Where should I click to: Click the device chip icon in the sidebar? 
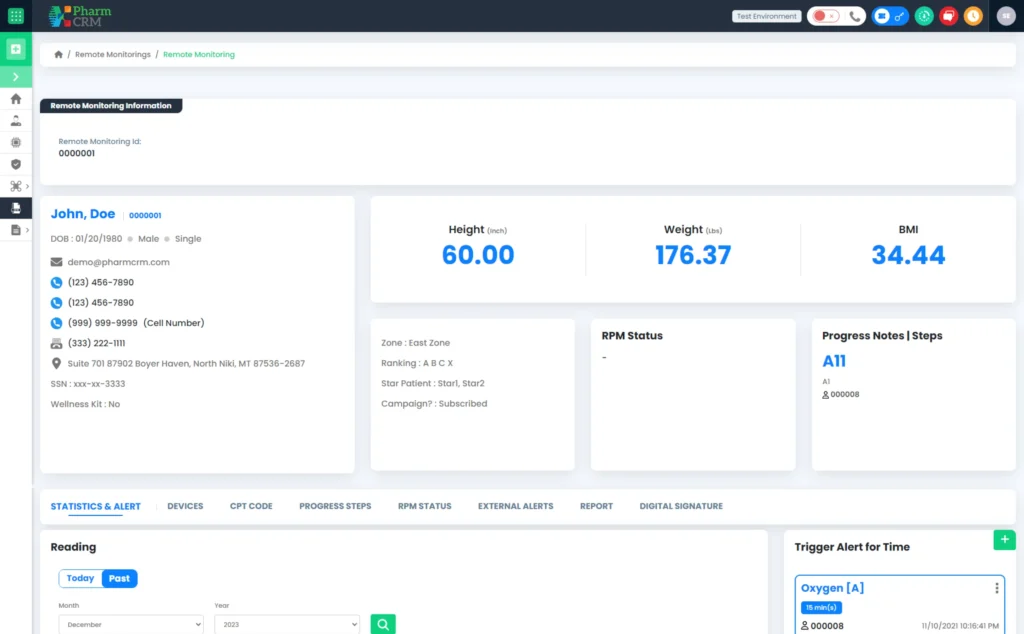pyautogui.click(x=15, y=142)
